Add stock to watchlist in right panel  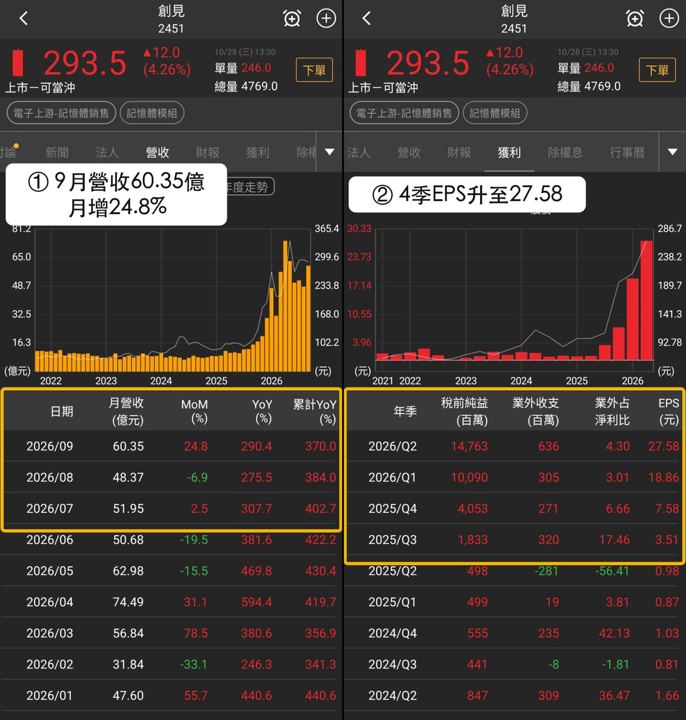coord(669,19)
